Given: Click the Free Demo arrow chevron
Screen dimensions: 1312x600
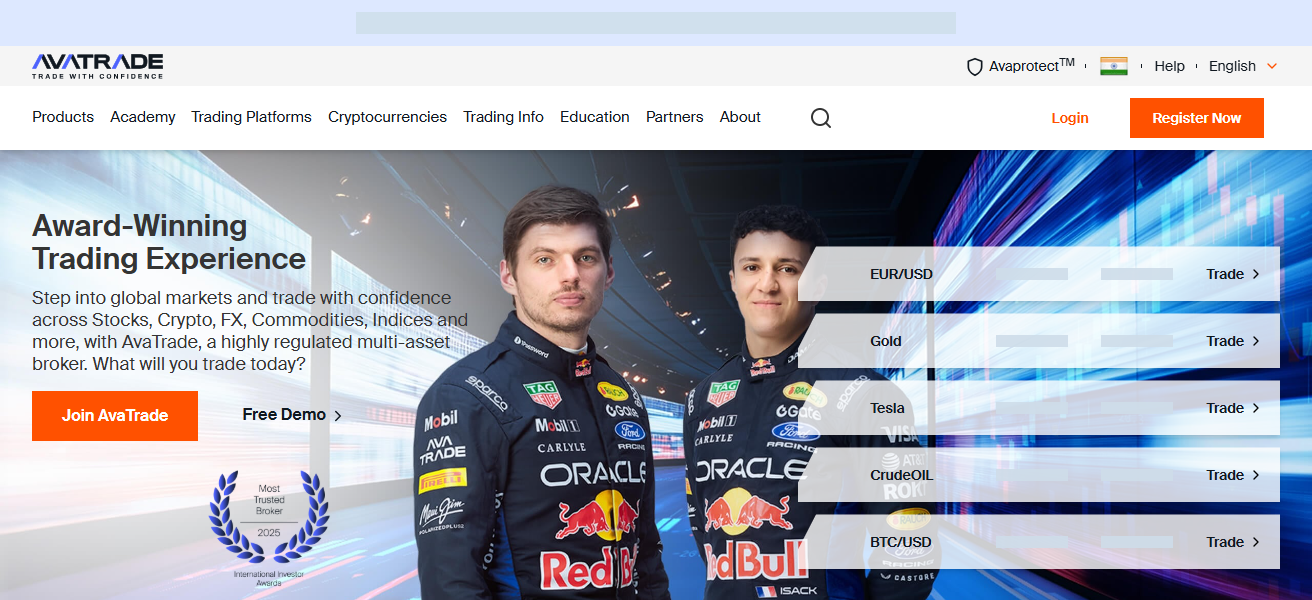Looking at the screenshot, I should point(338,416).
